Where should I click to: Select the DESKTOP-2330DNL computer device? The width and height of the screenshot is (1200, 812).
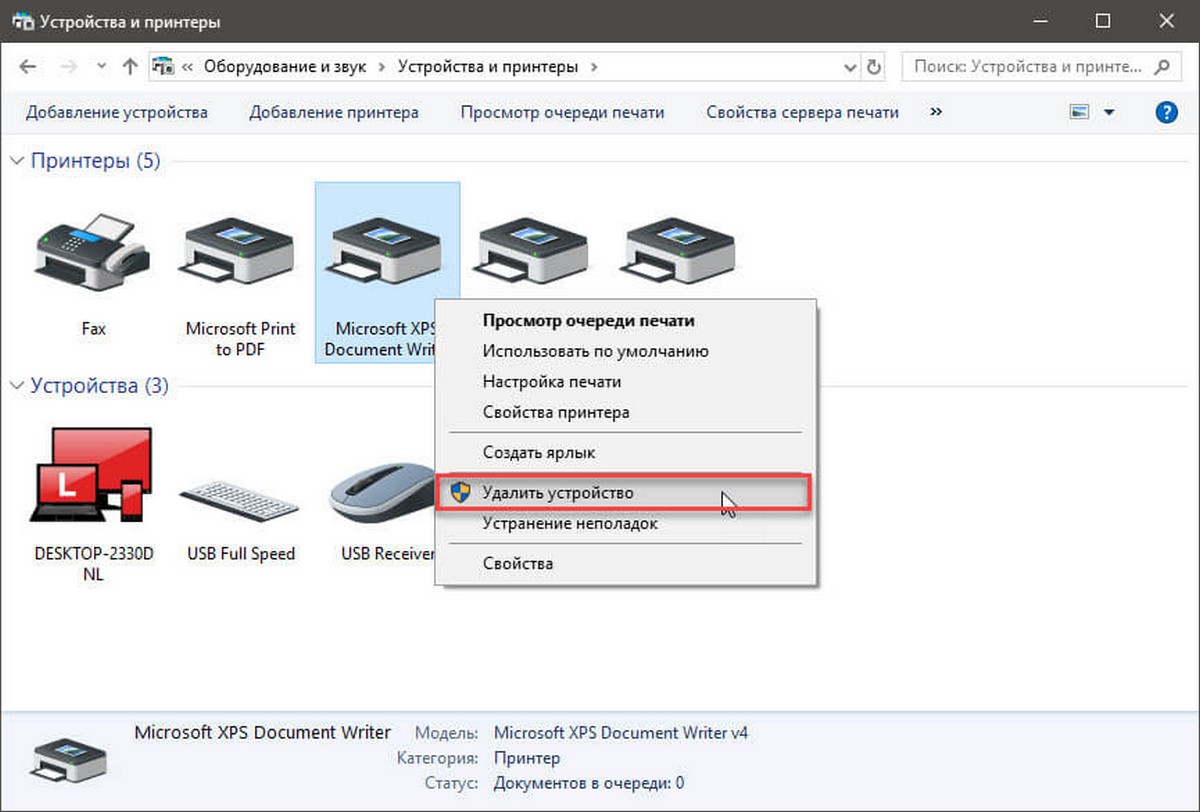tap(94, 475)
